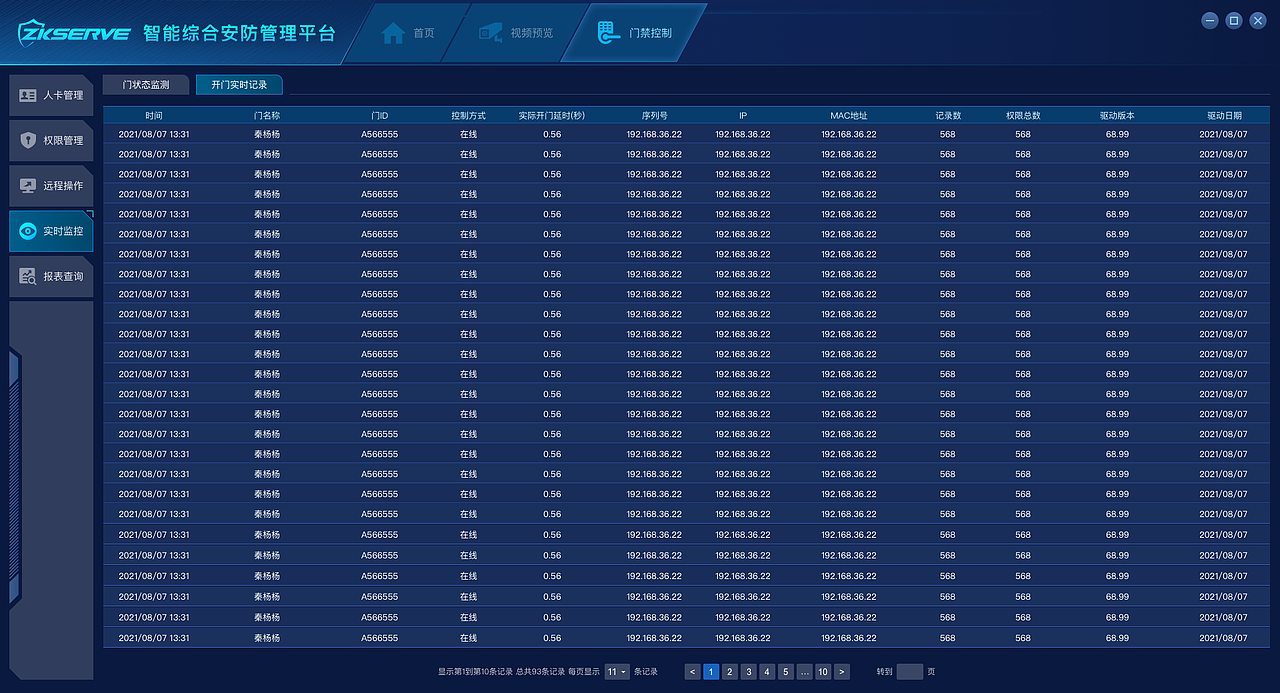The height and width of the screenshot is (693, 1280).
Task: Click the IP column header
Action: point(743,115)
